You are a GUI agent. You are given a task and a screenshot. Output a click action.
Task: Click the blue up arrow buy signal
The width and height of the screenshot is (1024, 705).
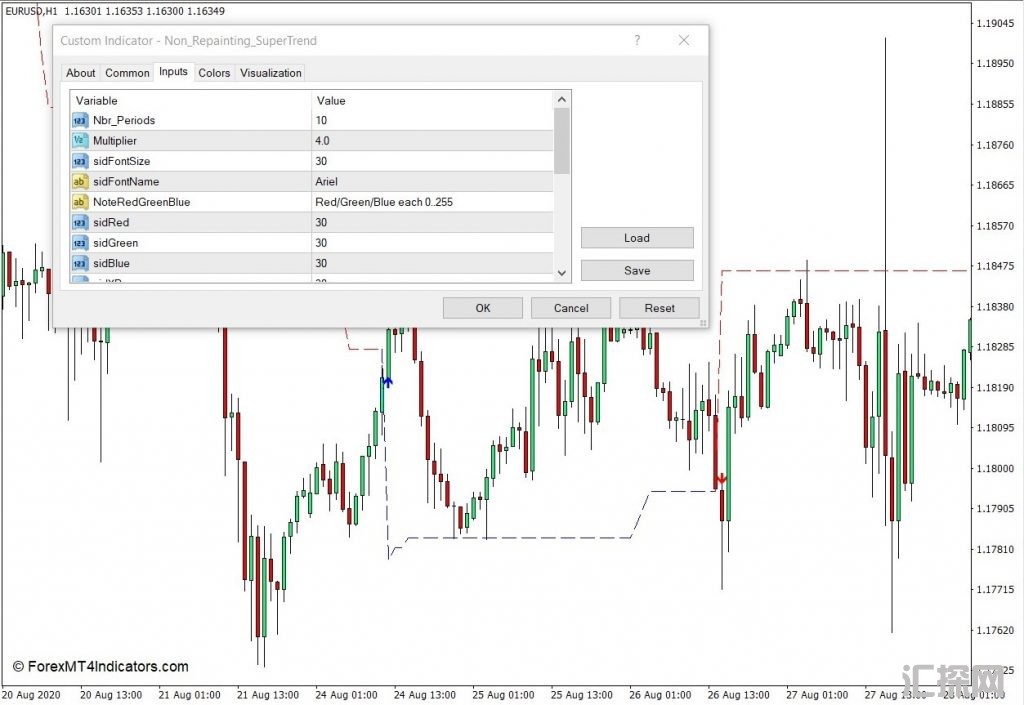tap(387, 381)
